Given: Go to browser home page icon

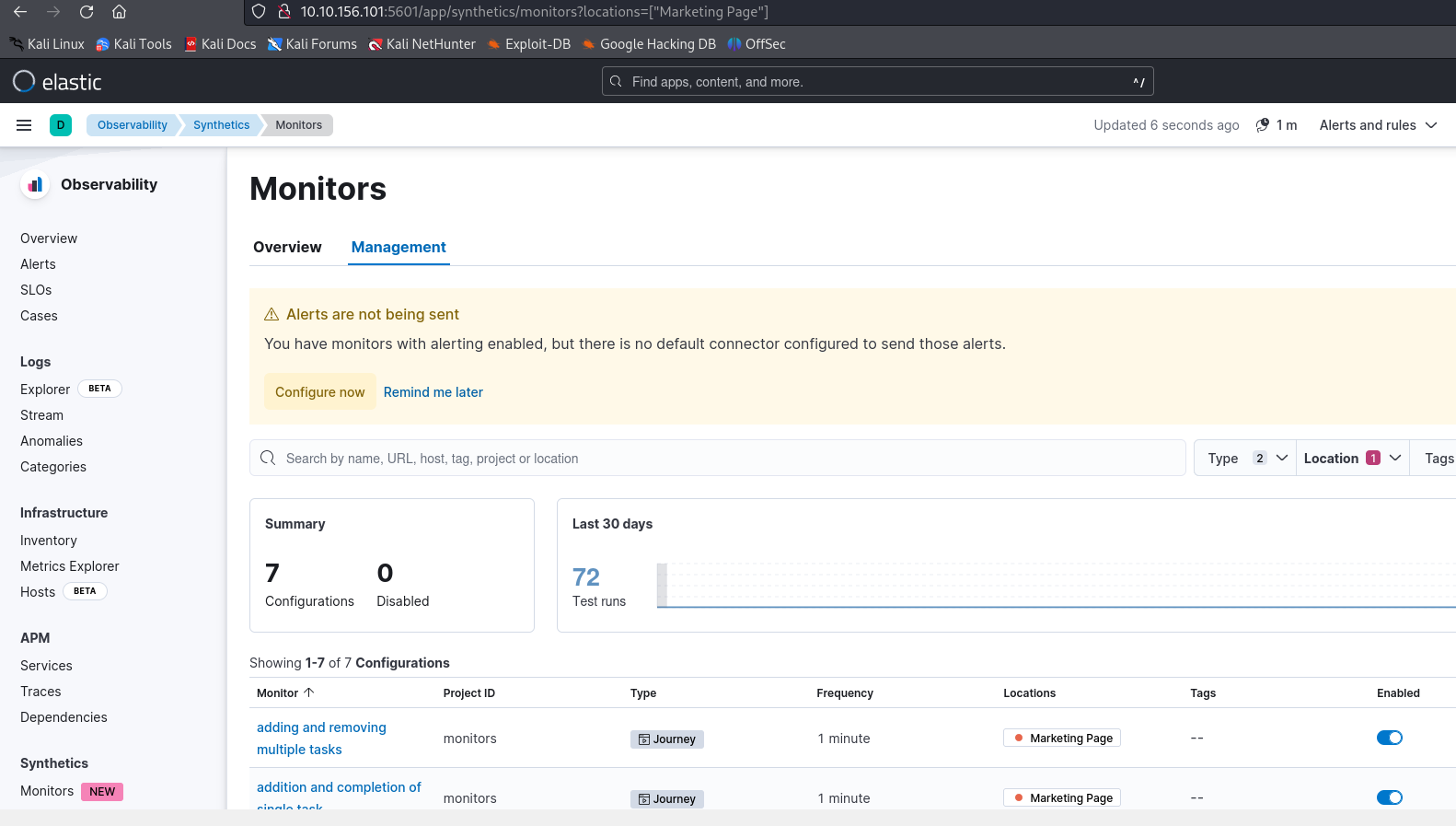Looking at the screenshot, I should point(119,12).
